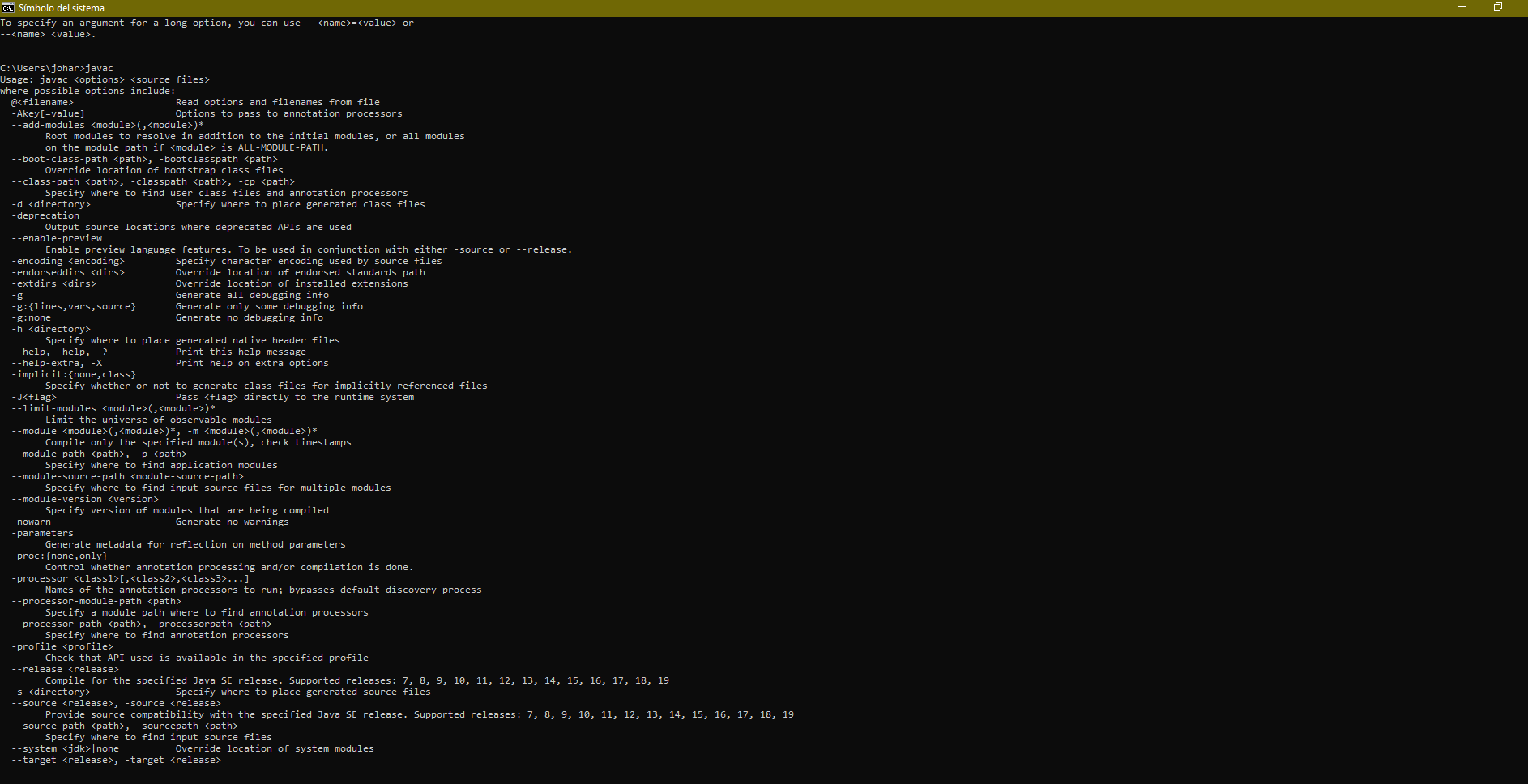Click the '--enable-preview' option text
Image resolution: width=1528 pixels, height=784 pixels.
(57, 238)
